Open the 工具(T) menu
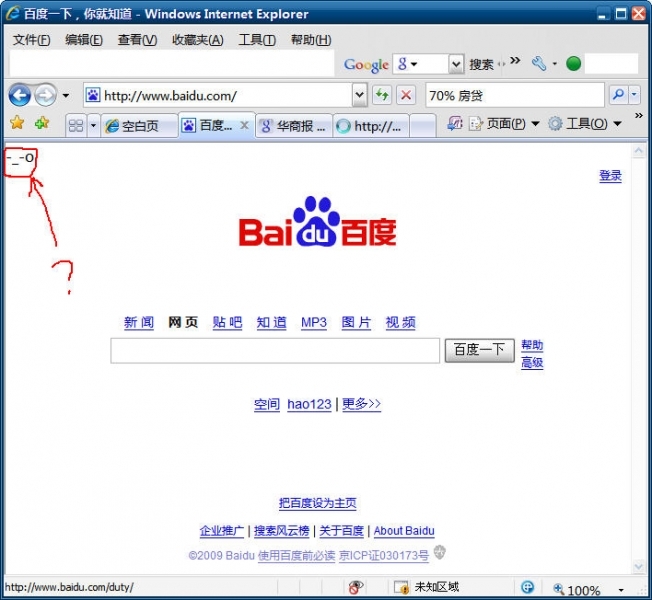Viewport: 652px width, 600px height. coord(257,40)
